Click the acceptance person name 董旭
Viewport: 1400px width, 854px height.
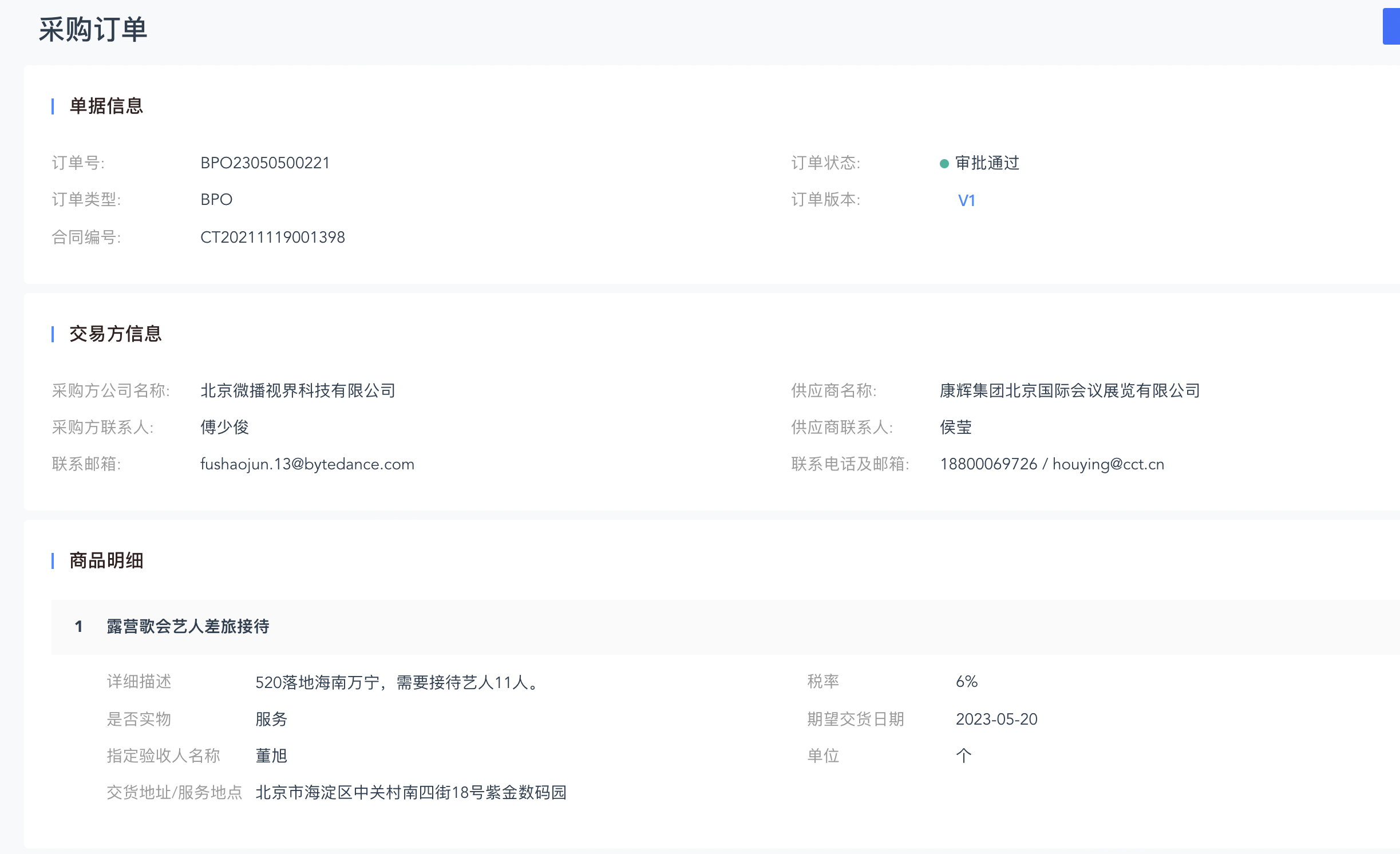coord(271,756)
